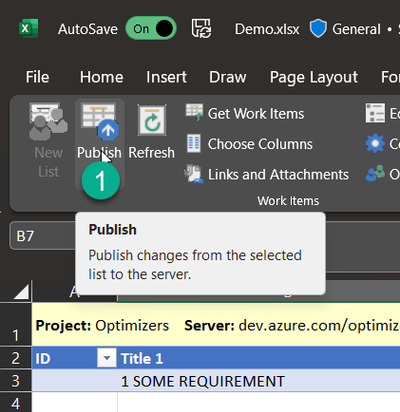Screen dimensions: 400x412
Task: Click the Refresh work items button
Action: 152,132
